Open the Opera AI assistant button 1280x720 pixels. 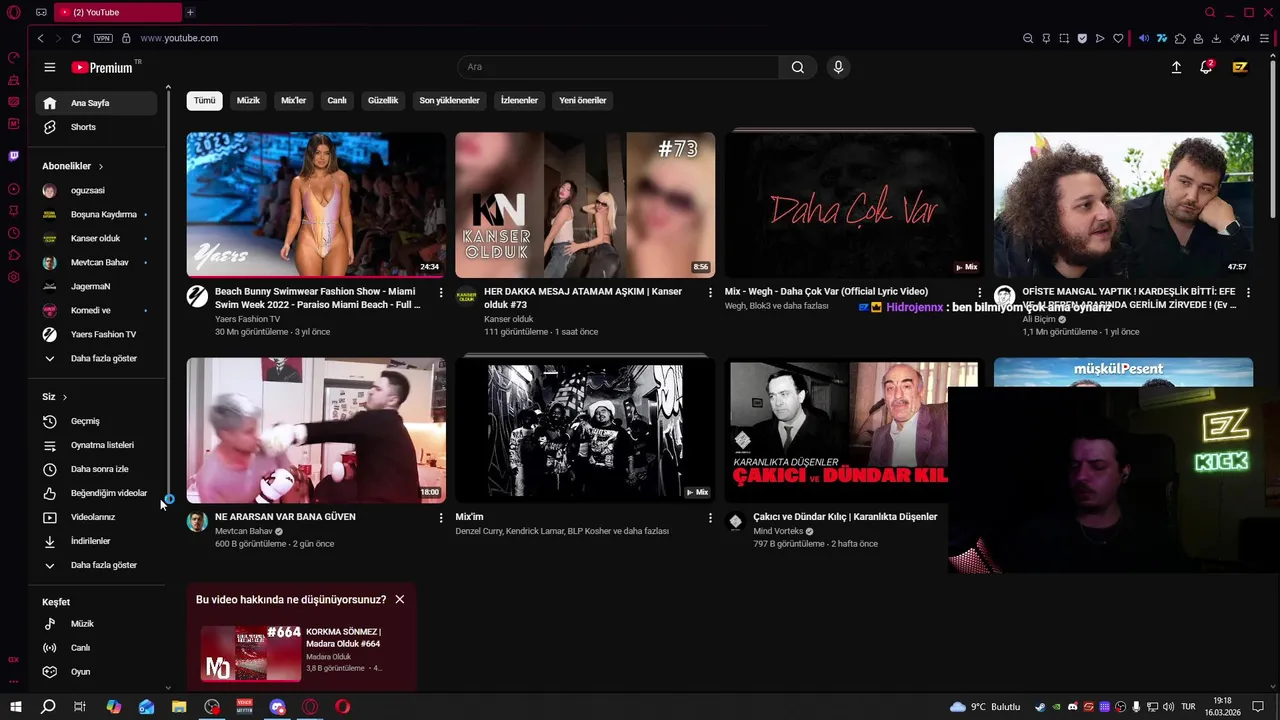[1240, 38]
